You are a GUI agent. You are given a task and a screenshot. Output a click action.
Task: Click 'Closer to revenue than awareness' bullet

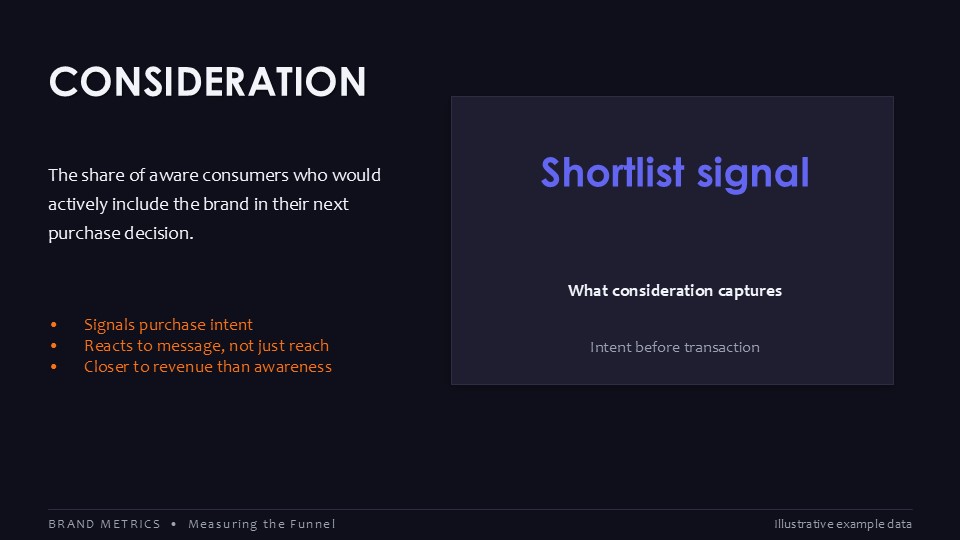pyautogui.click(x=208, y=367)
